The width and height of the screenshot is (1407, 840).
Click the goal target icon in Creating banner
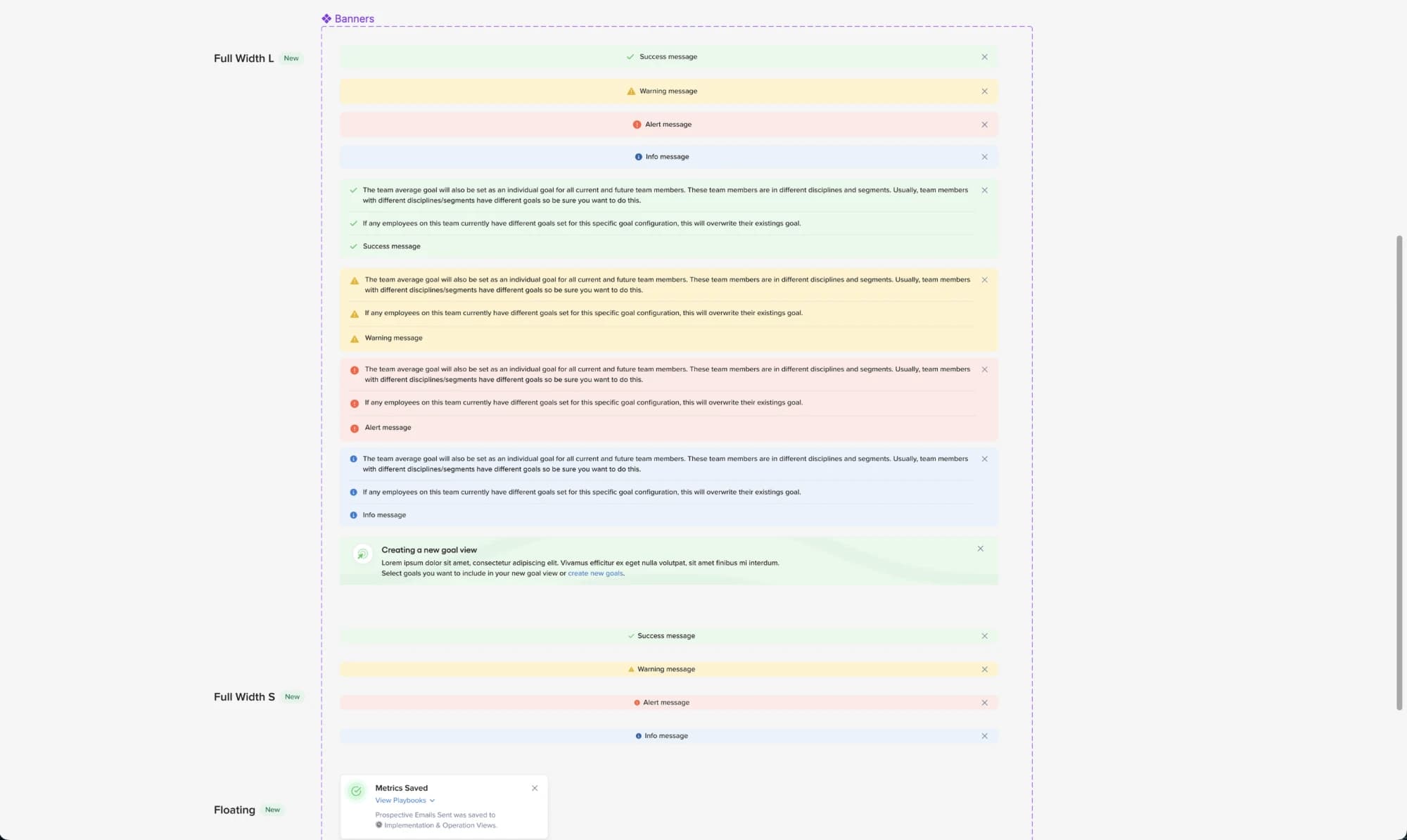(x=362, y=554)
